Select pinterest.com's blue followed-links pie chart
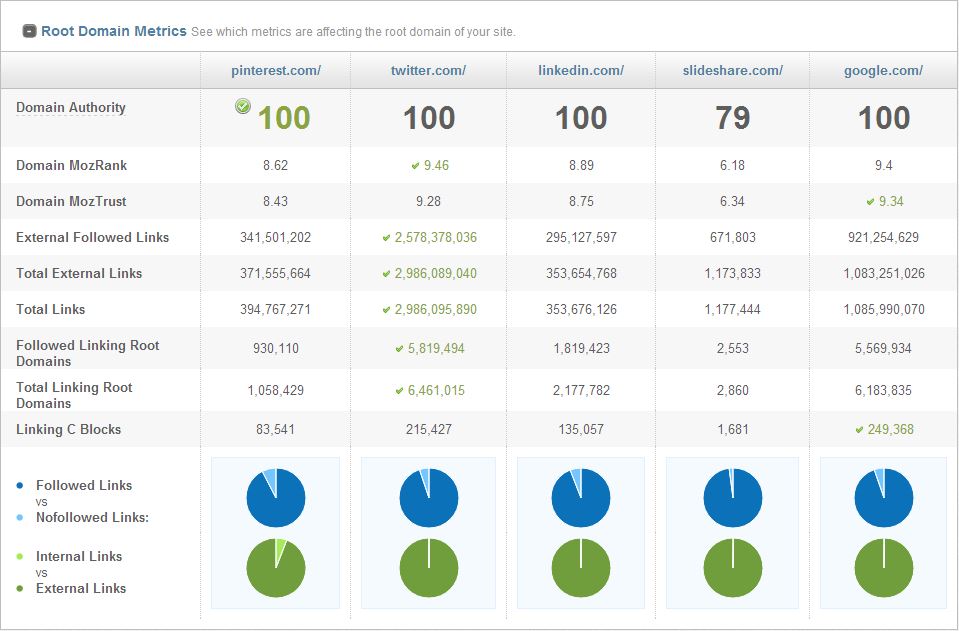Viewport: 959px width, 631px height. click(276, 498)
